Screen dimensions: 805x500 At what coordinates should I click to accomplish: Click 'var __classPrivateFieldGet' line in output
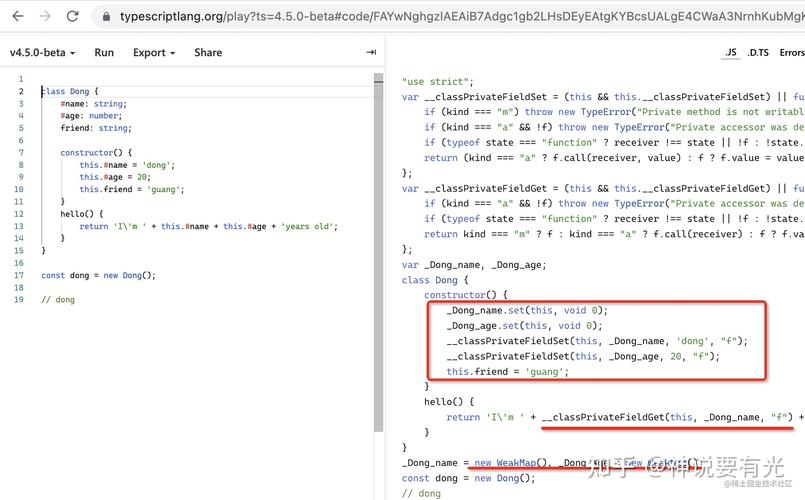click(x=603, y=188)
